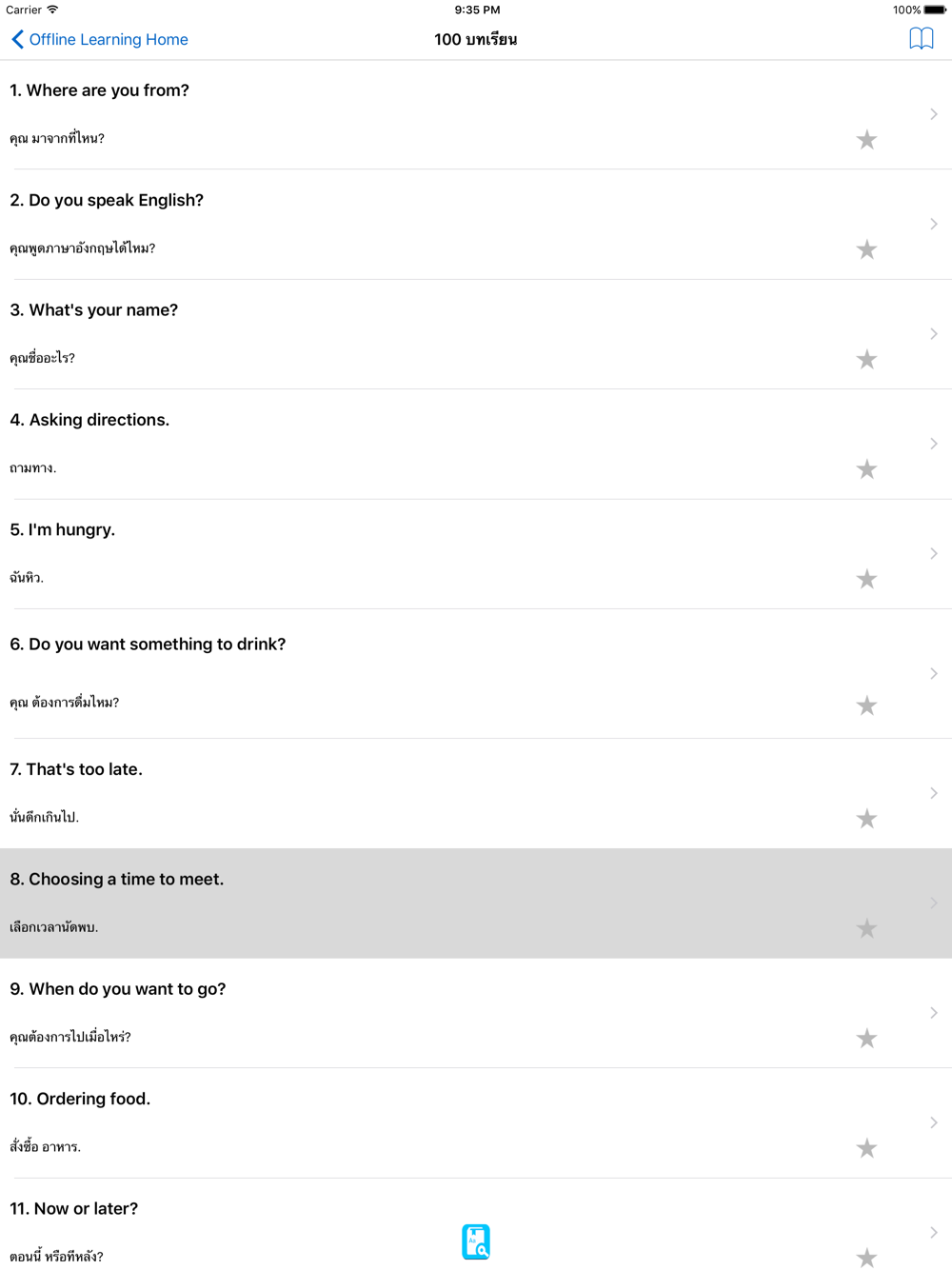Select the "Now or later?" lesson

(74, 1209)
